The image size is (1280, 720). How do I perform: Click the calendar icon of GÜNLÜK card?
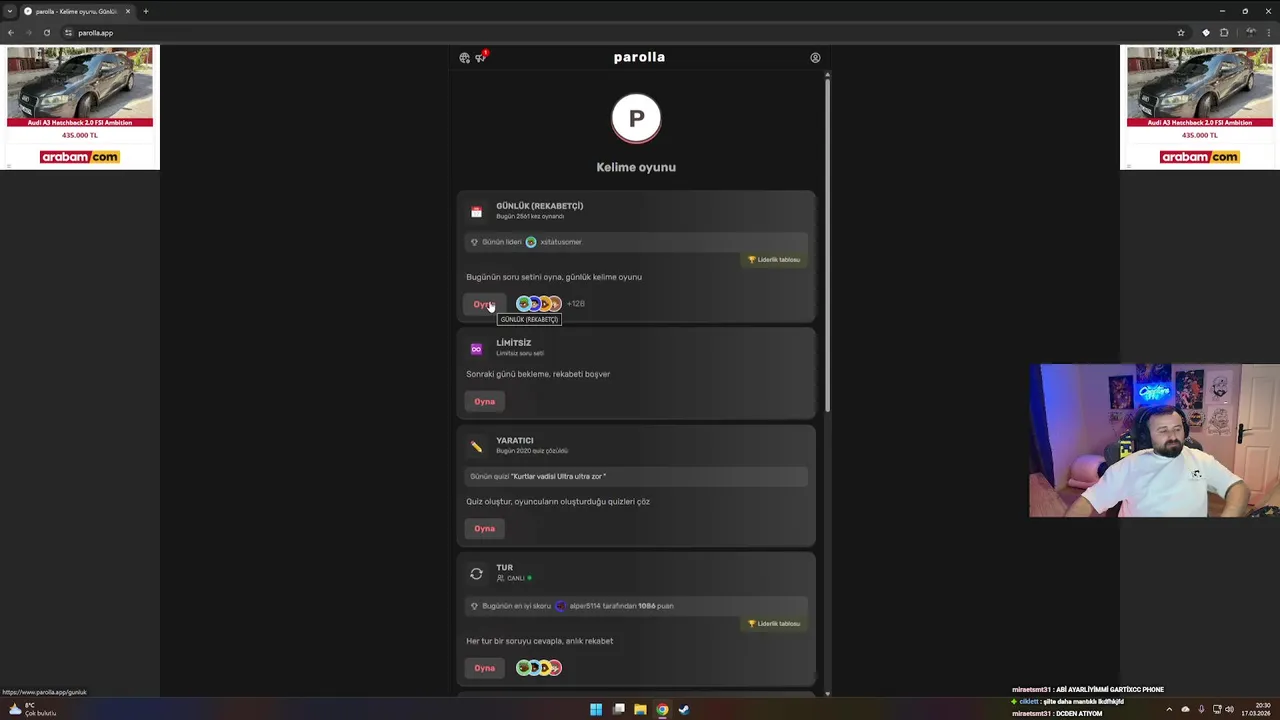[476, 211]
